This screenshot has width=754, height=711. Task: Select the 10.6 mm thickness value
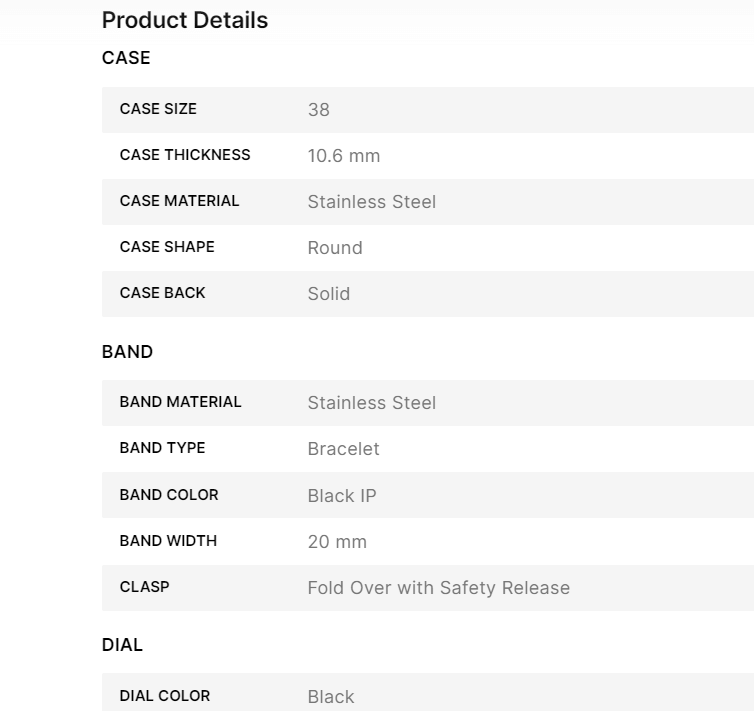(344, 156)
